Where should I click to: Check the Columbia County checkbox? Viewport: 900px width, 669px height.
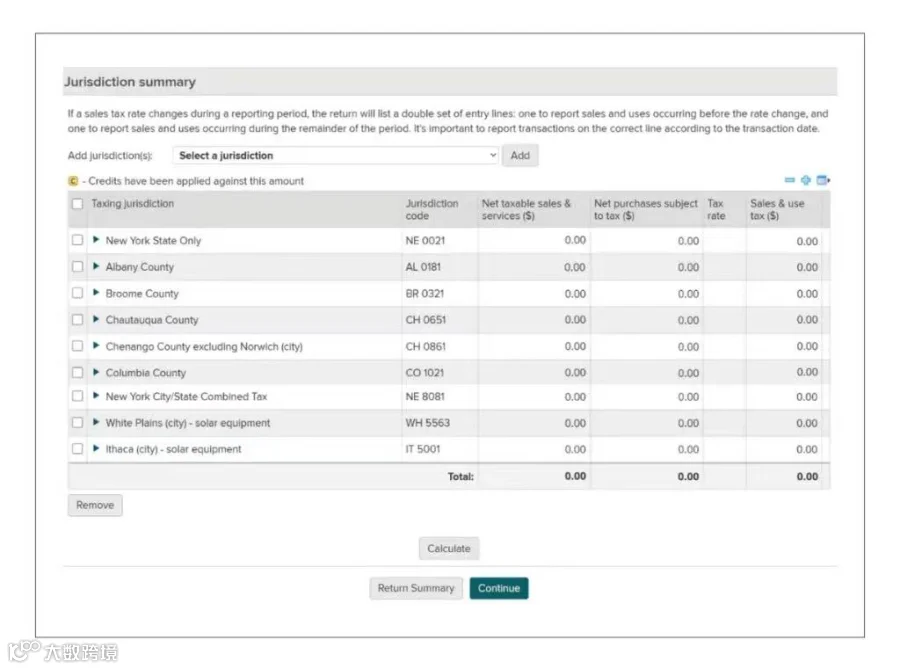77,373
